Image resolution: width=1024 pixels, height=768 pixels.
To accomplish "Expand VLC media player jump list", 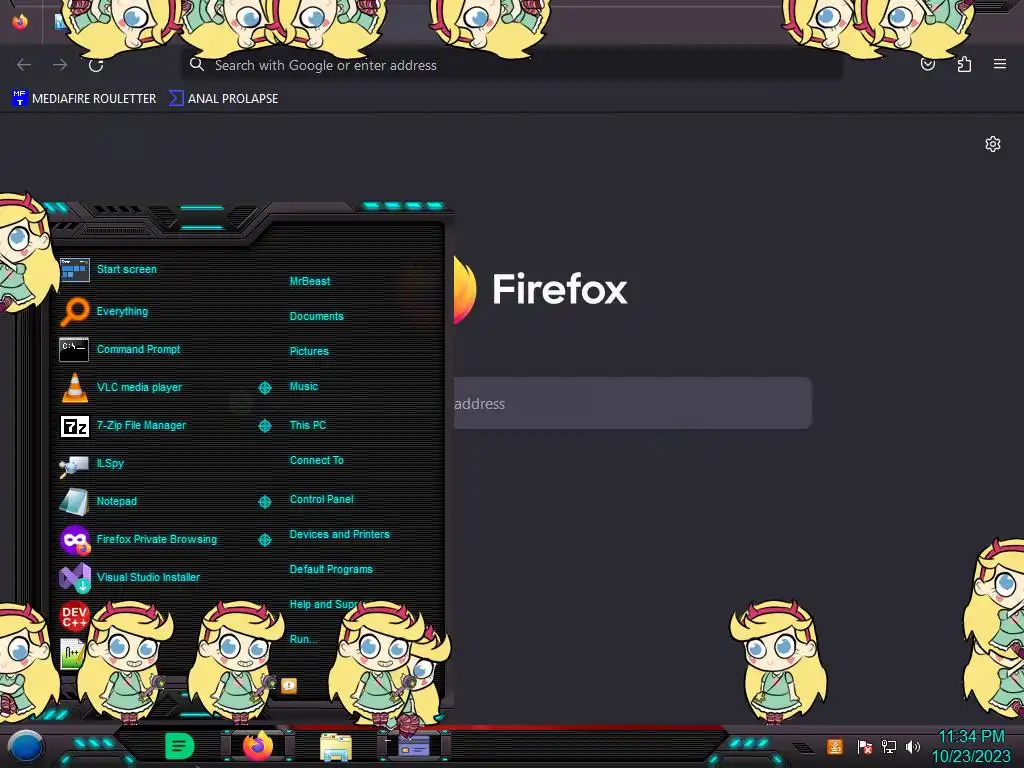I will coord(264,388).
